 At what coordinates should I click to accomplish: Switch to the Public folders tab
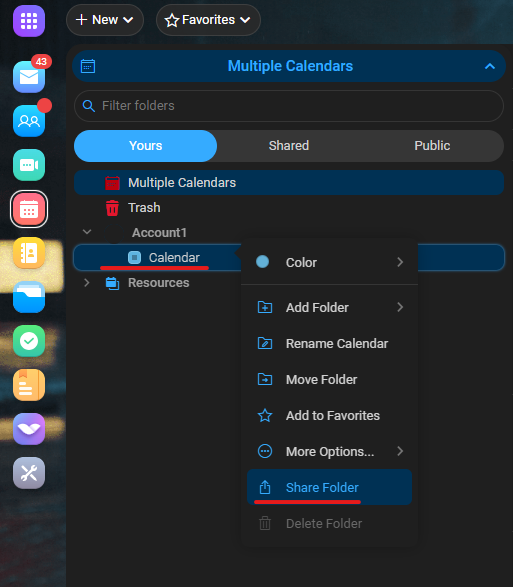432,146
